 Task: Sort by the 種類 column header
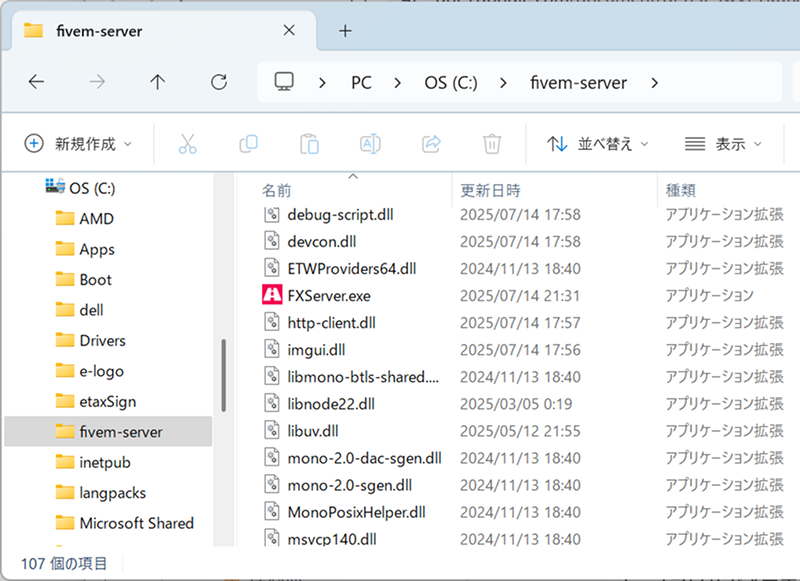click(x=729, y=190)
